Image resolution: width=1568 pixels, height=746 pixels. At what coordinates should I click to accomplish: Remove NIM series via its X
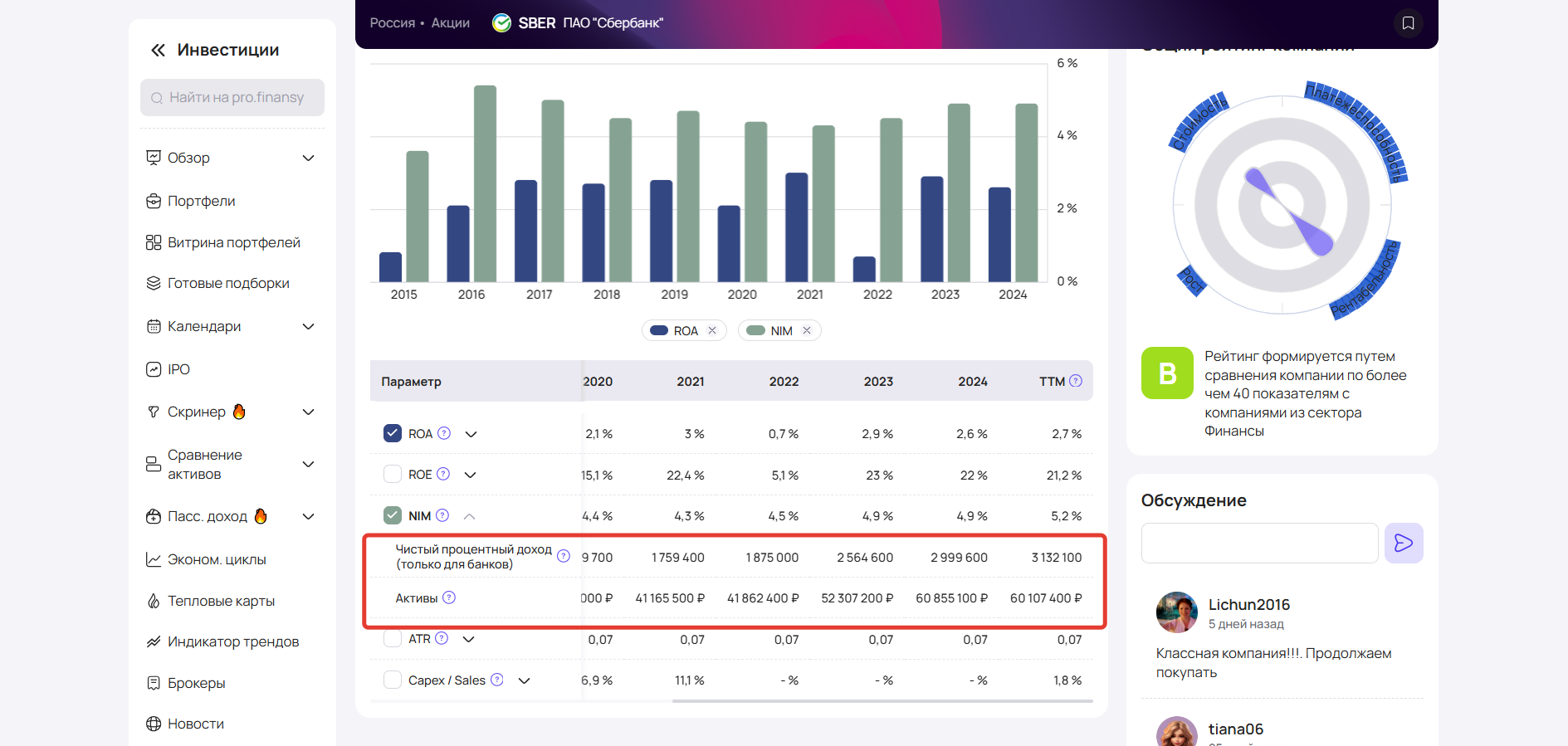pyautogui.click(x=807, y=330)
